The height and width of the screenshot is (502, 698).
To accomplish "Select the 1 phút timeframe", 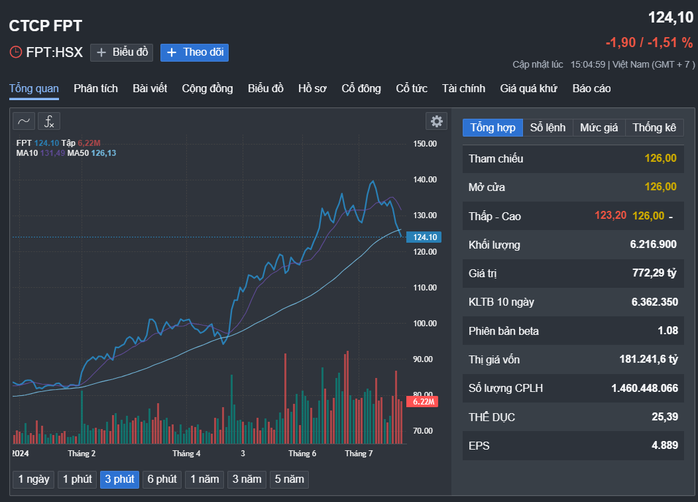I will [77, 479].
